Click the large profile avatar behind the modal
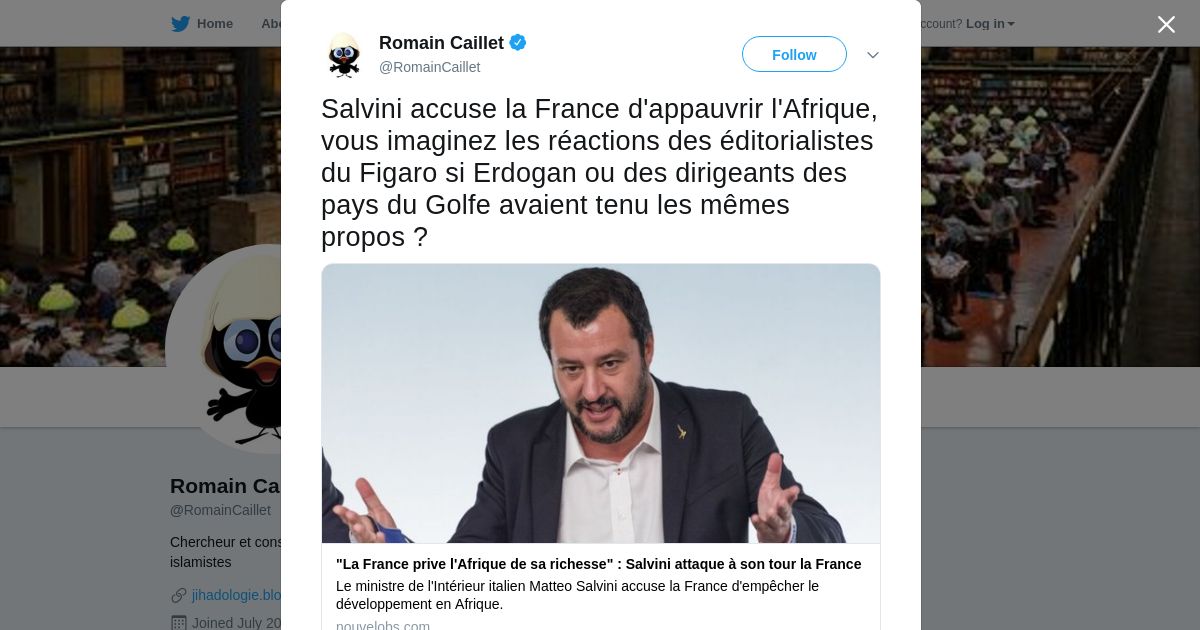Viewport: 1200px width, 630px height. pyautogui.click(x=224, y=349)
